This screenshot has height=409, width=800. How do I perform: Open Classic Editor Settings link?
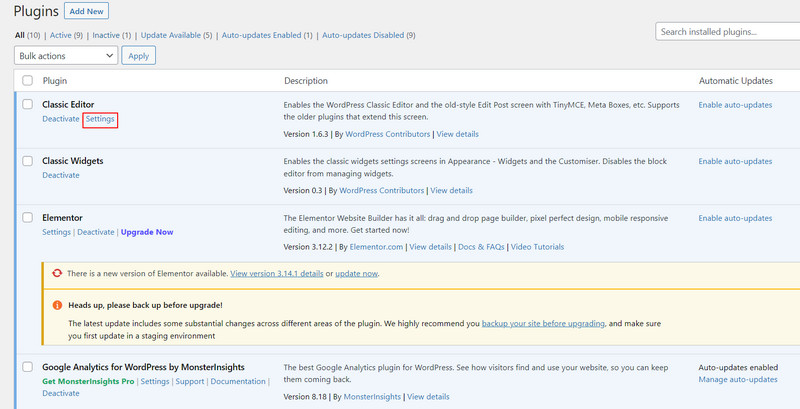101,119
